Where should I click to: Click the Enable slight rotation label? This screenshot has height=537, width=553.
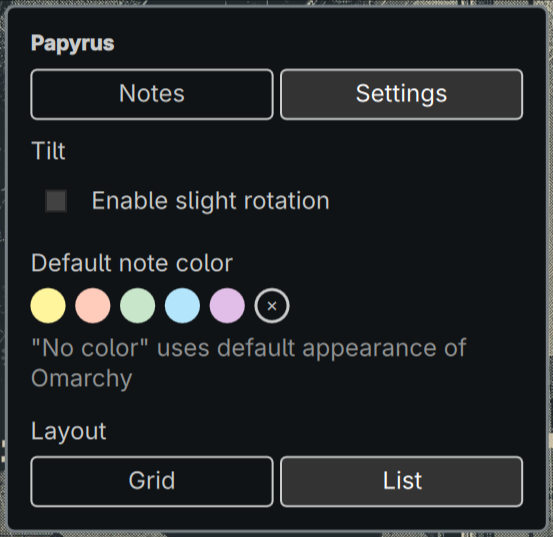point(211,201)
